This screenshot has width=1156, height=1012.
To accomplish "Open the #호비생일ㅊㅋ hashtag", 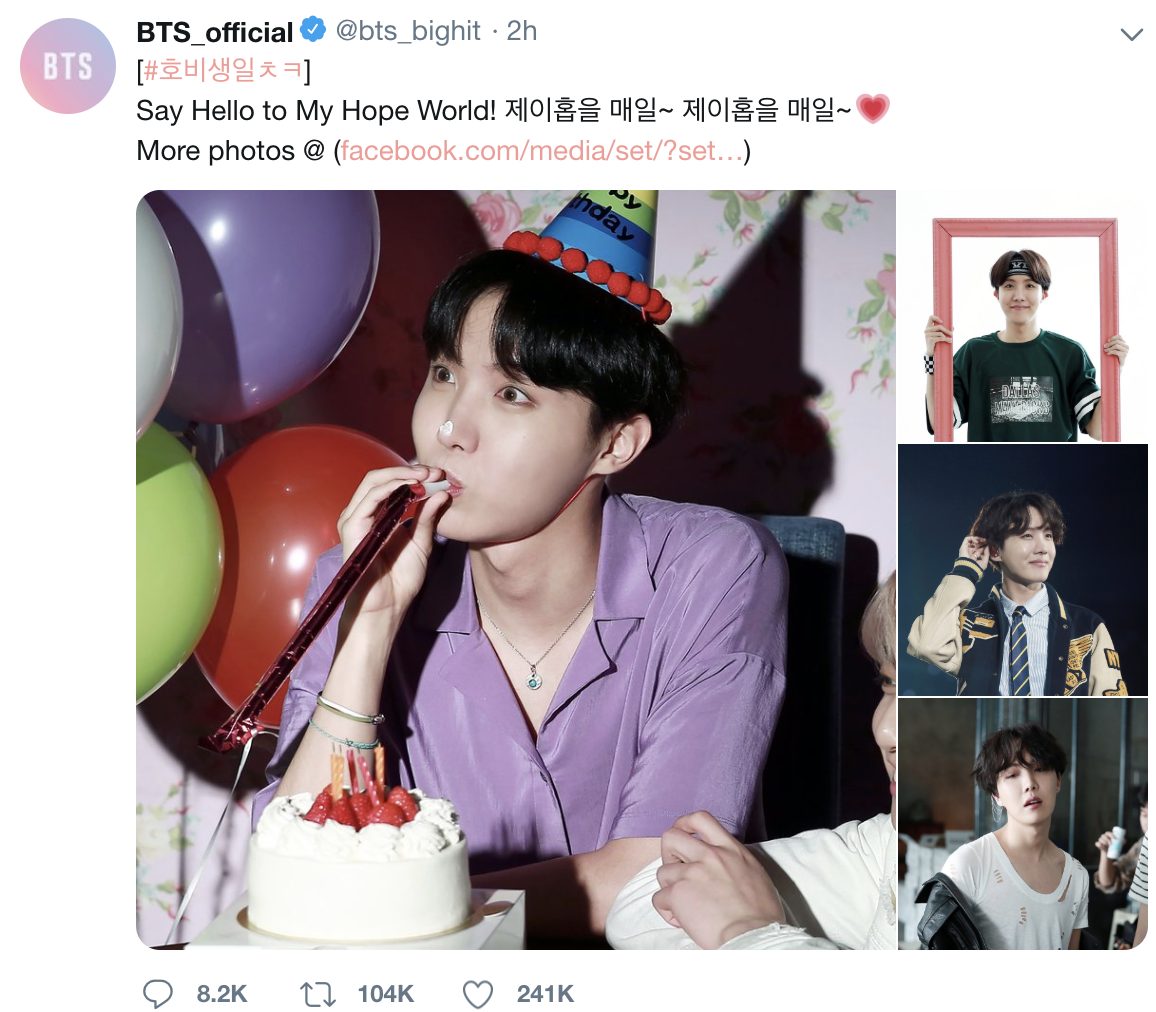I will coord(223,70).
